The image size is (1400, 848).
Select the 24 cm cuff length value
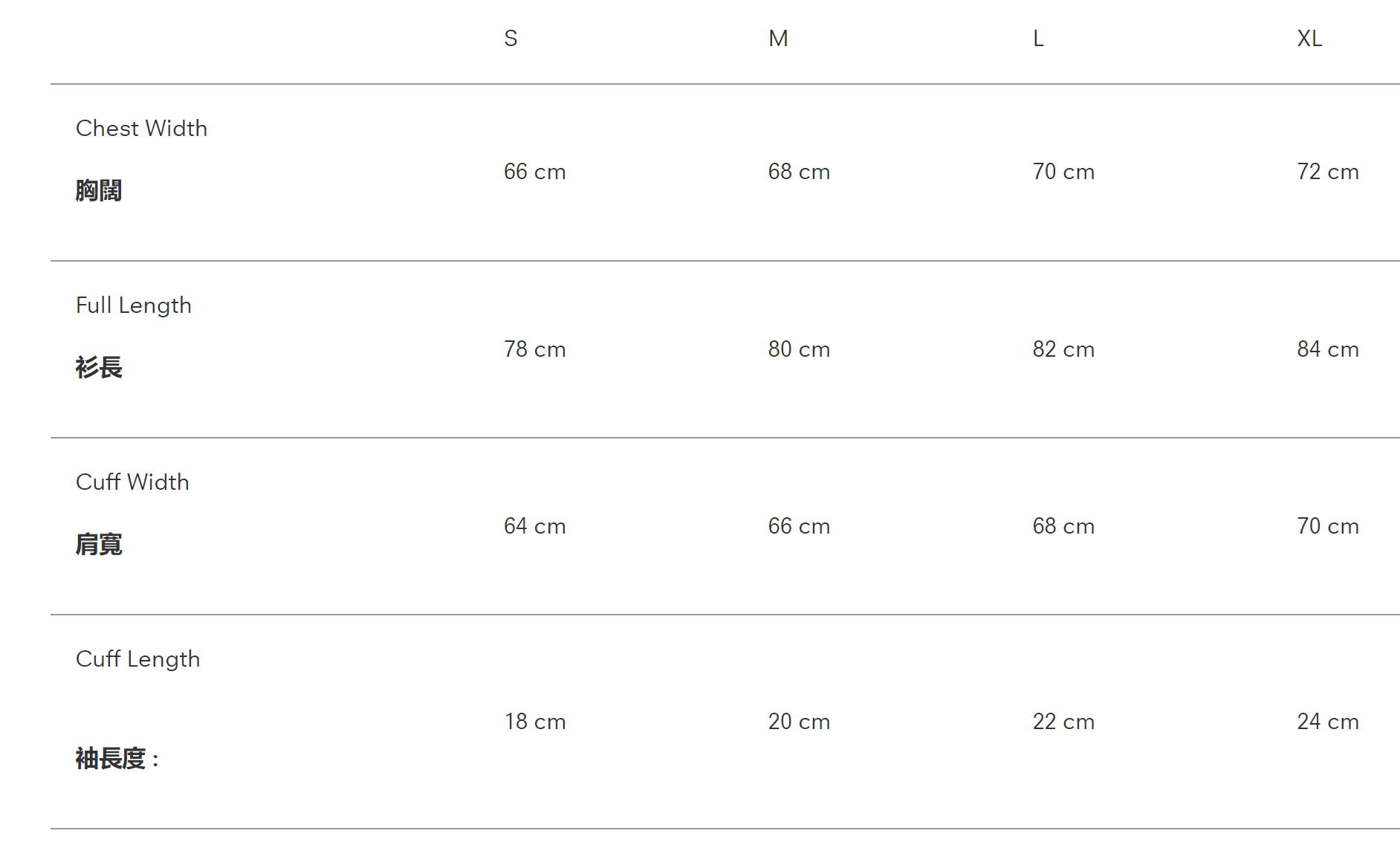pyautogui.click(x=1327, y=722)
